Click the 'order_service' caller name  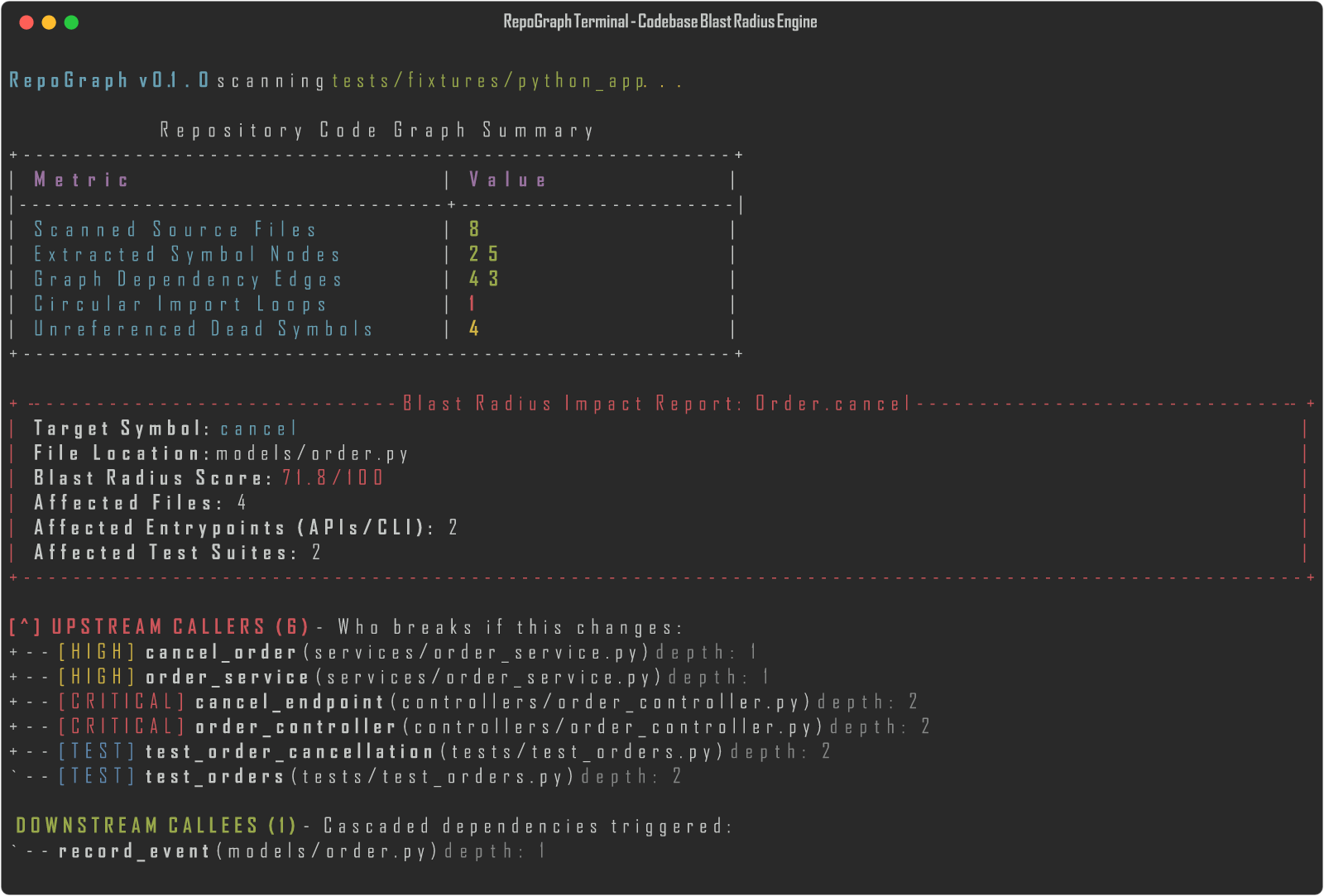pos(228,677)
